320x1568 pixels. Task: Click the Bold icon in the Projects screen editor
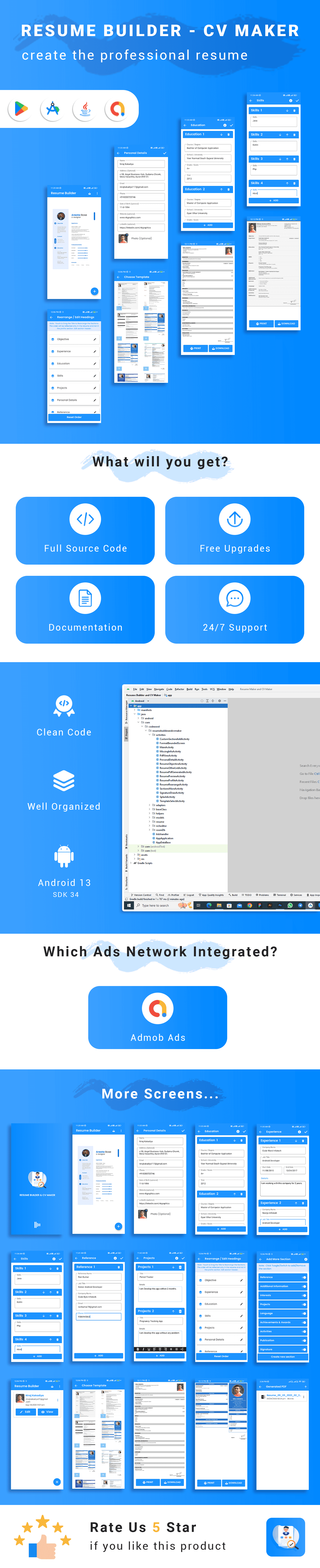(138, 1349)
